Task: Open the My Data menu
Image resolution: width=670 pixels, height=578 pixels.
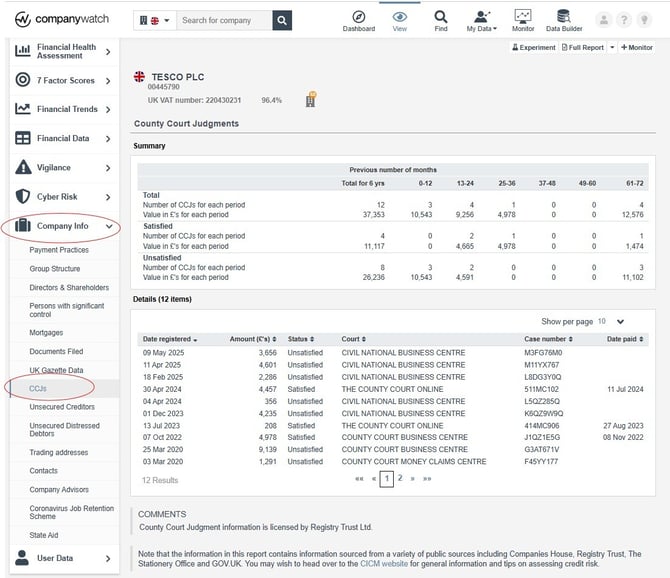Action: (482, 21)
